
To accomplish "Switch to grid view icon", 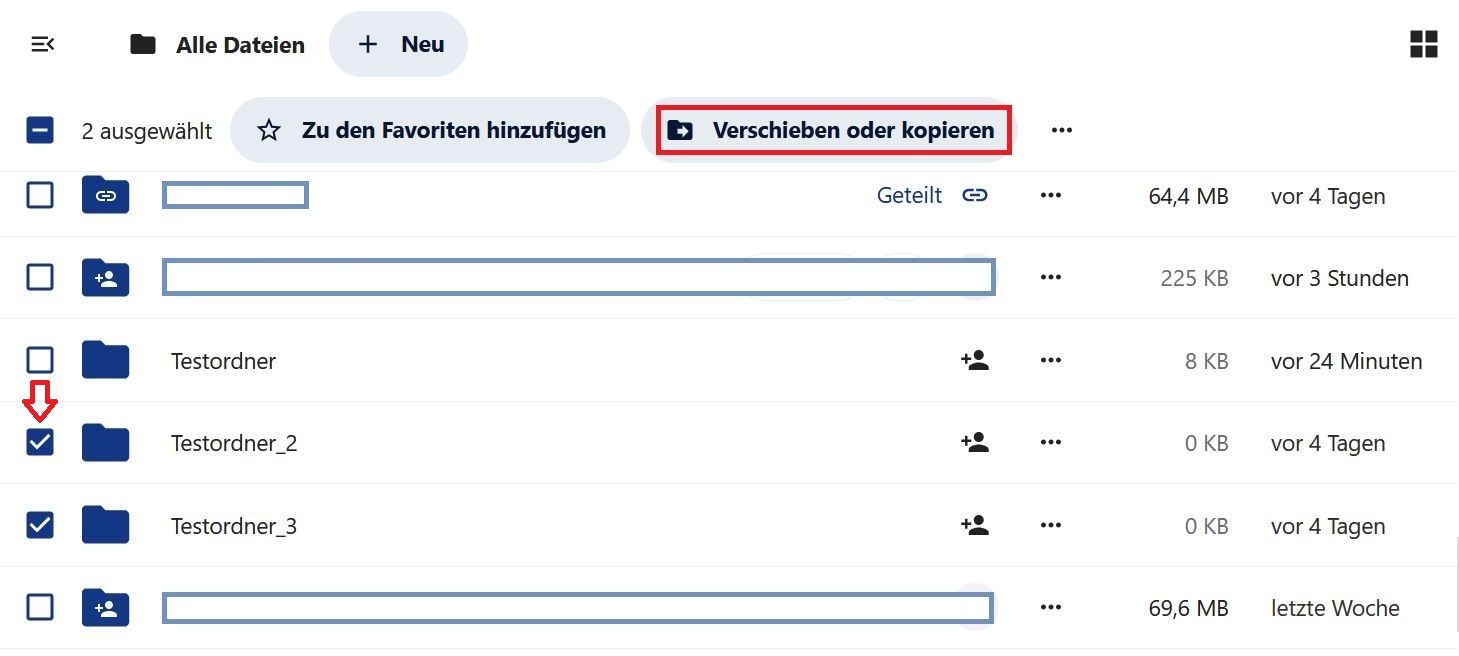I will click(1423, 44).
